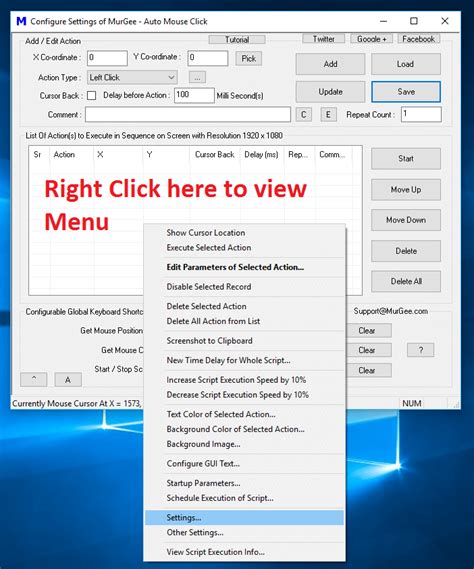
Task: Choose Schedule Execution of Script
Action: click(244, 498)
